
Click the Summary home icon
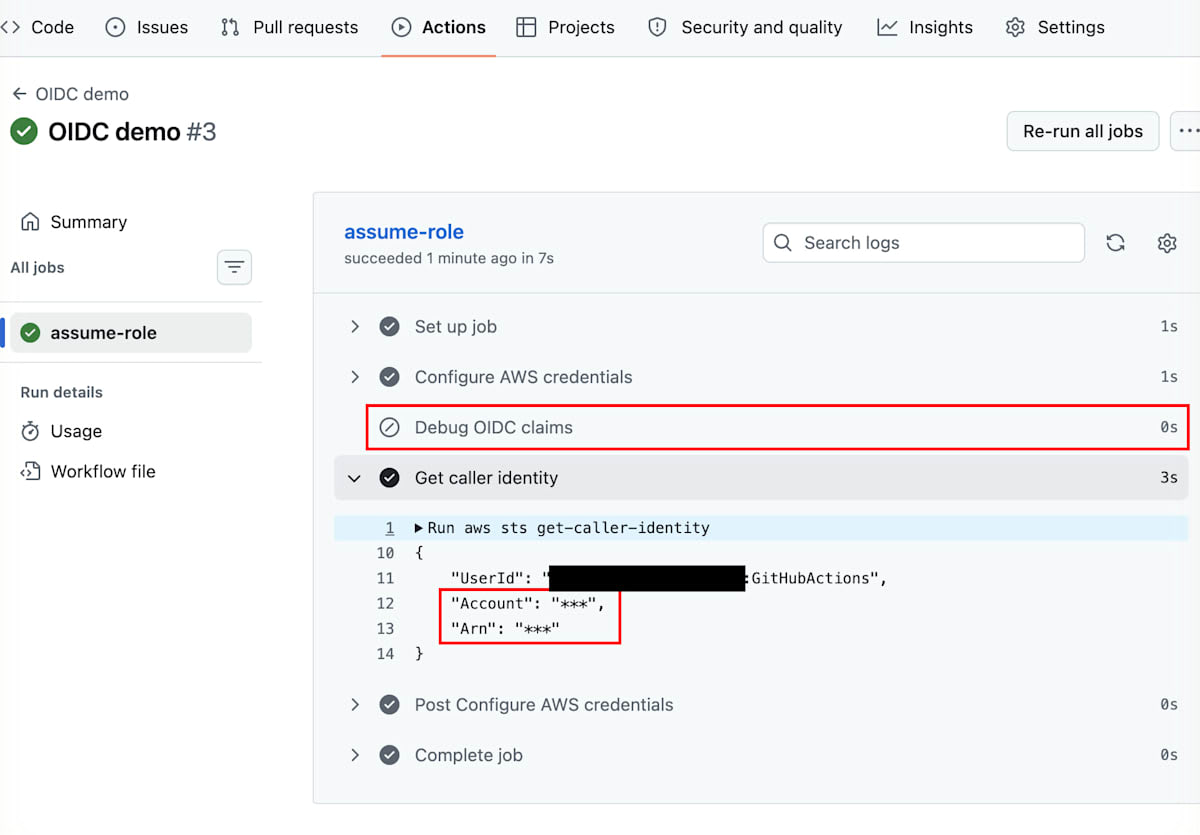(x=31, y=222)
